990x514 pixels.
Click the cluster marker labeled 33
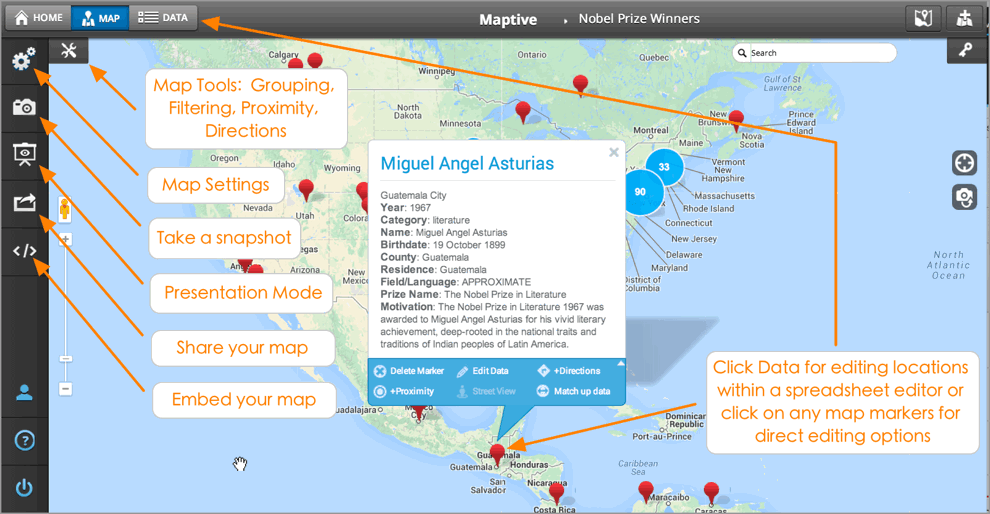tap(664, 167)
